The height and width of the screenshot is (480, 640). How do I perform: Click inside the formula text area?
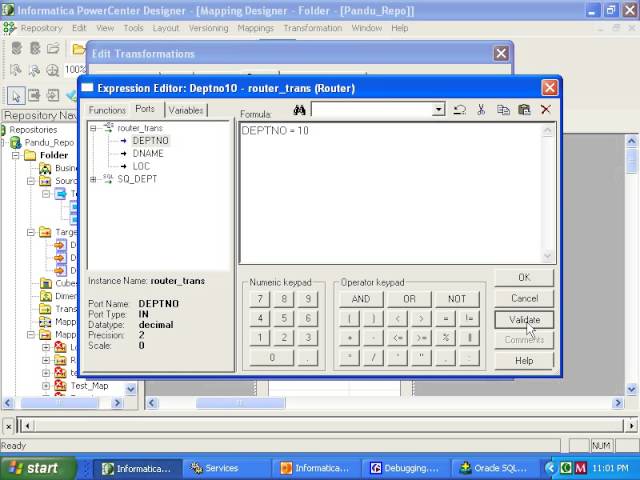(390, 193)
